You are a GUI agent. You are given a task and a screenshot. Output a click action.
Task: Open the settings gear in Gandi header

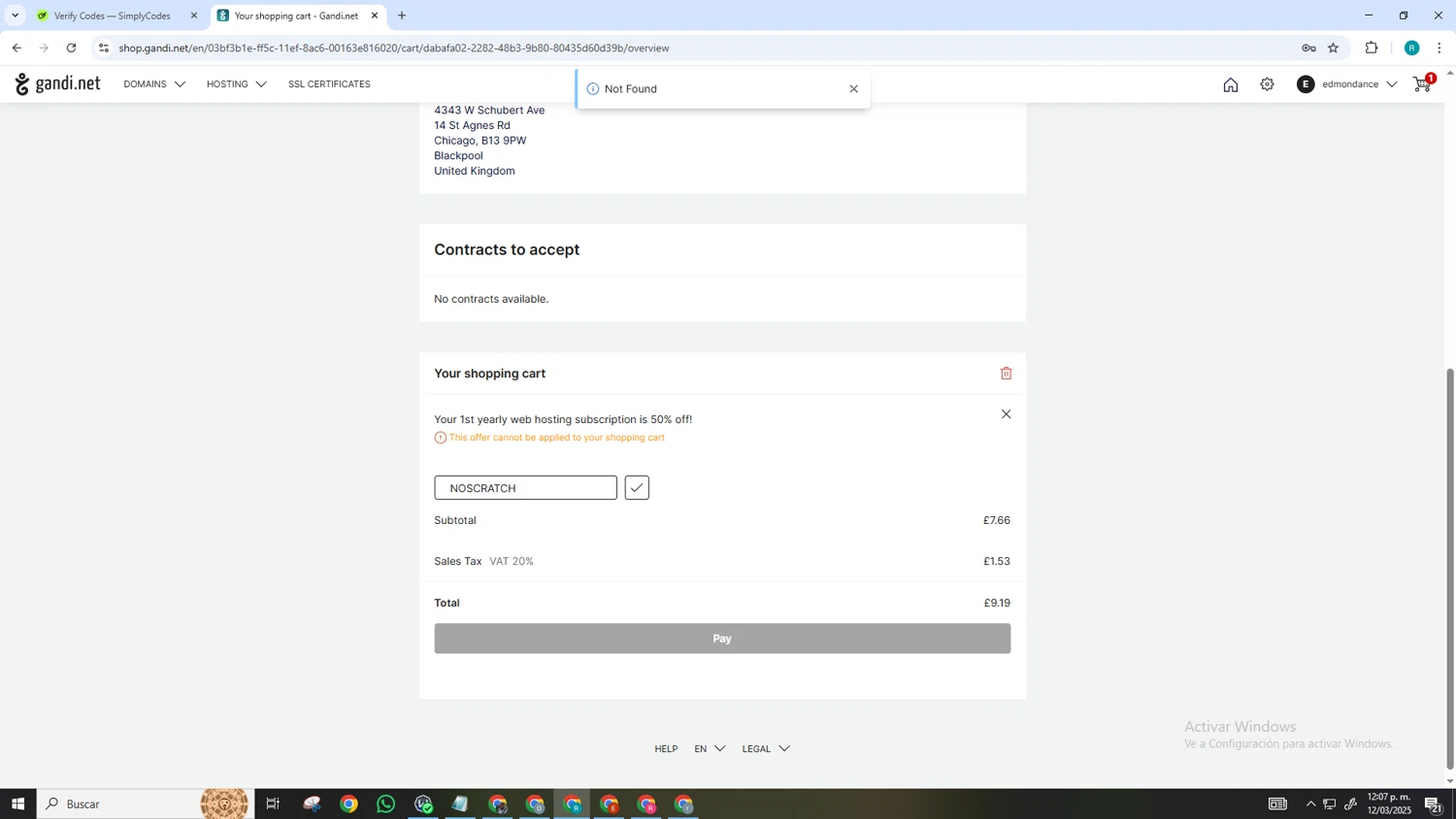pos(1267,84)
